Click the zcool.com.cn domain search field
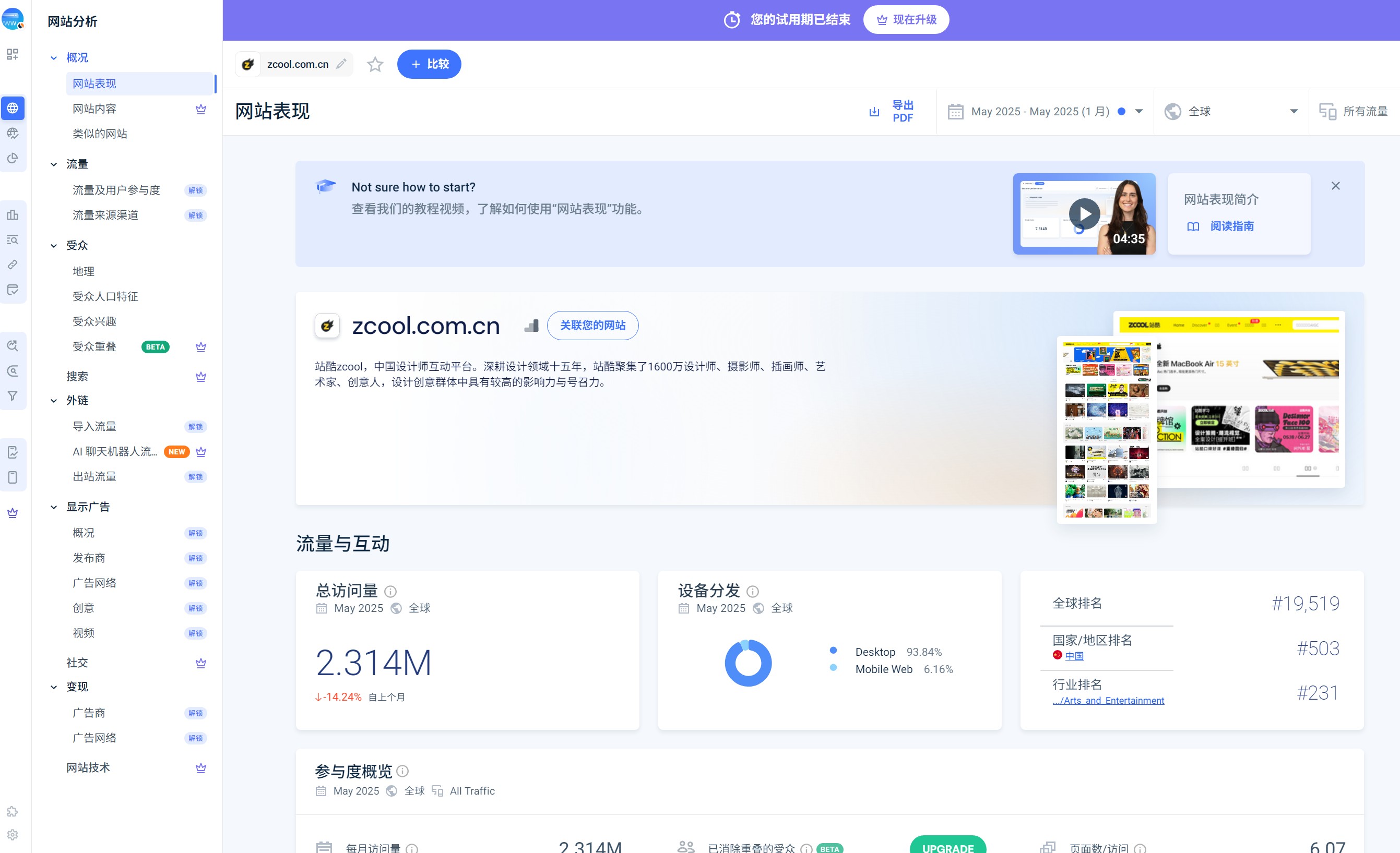 pos(294,64)
